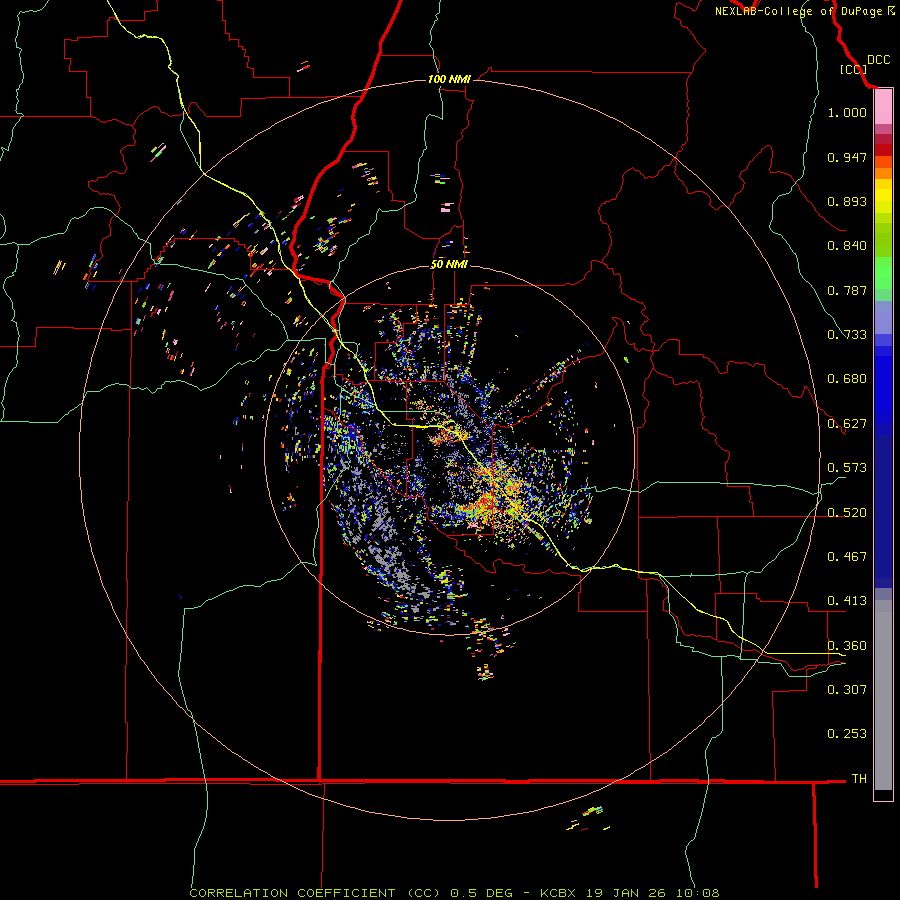The image size is (900, 900).
Task: Click the 0.787 legend value
Action: tap(847, 290)
